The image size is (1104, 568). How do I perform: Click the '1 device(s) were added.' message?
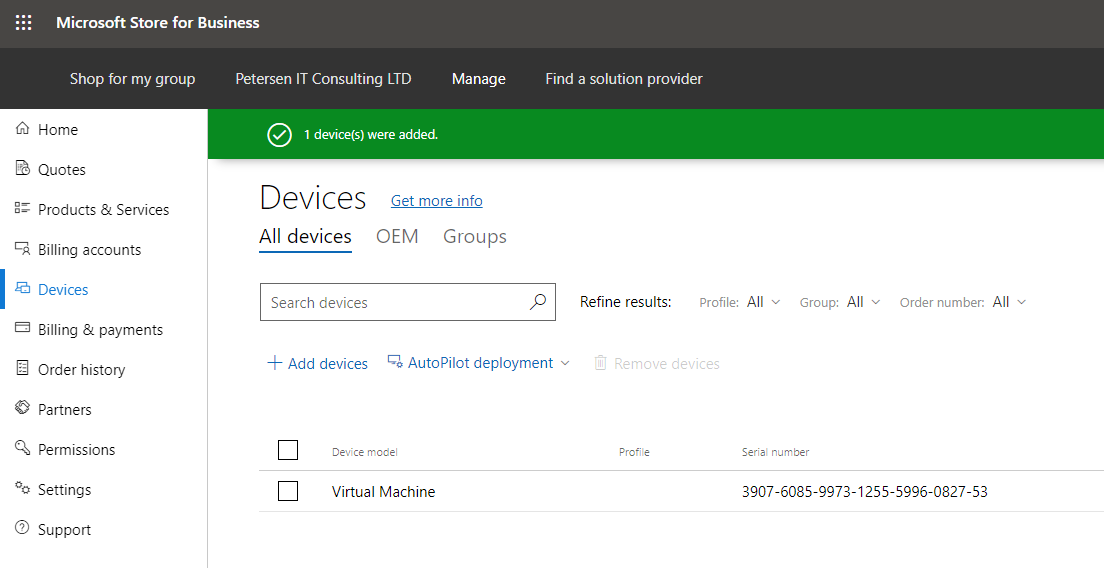pos(371,134)
